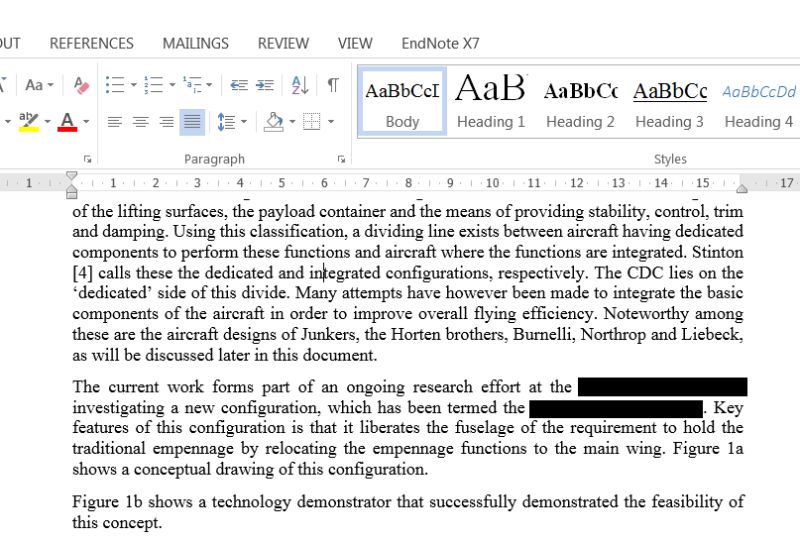Apply numbered list formatting

pos(154,85)
